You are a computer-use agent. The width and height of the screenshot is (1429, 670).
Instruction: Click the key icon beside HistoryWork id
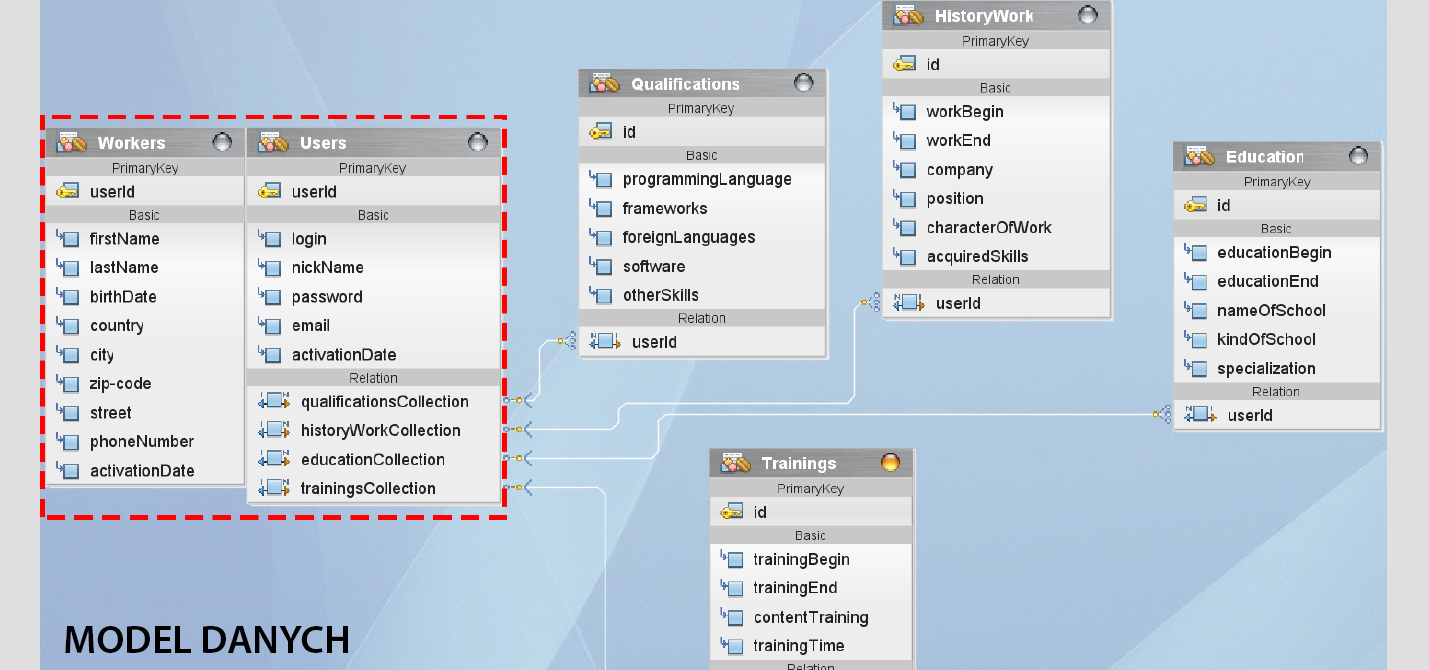point(905,64)
